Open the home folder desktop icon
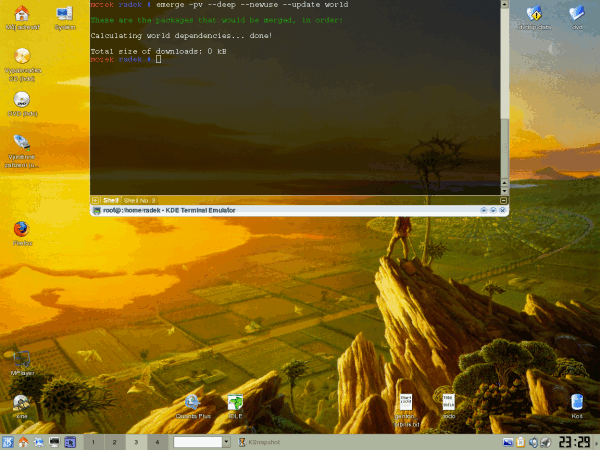This screenshot has height=450, width=600. 19,13
